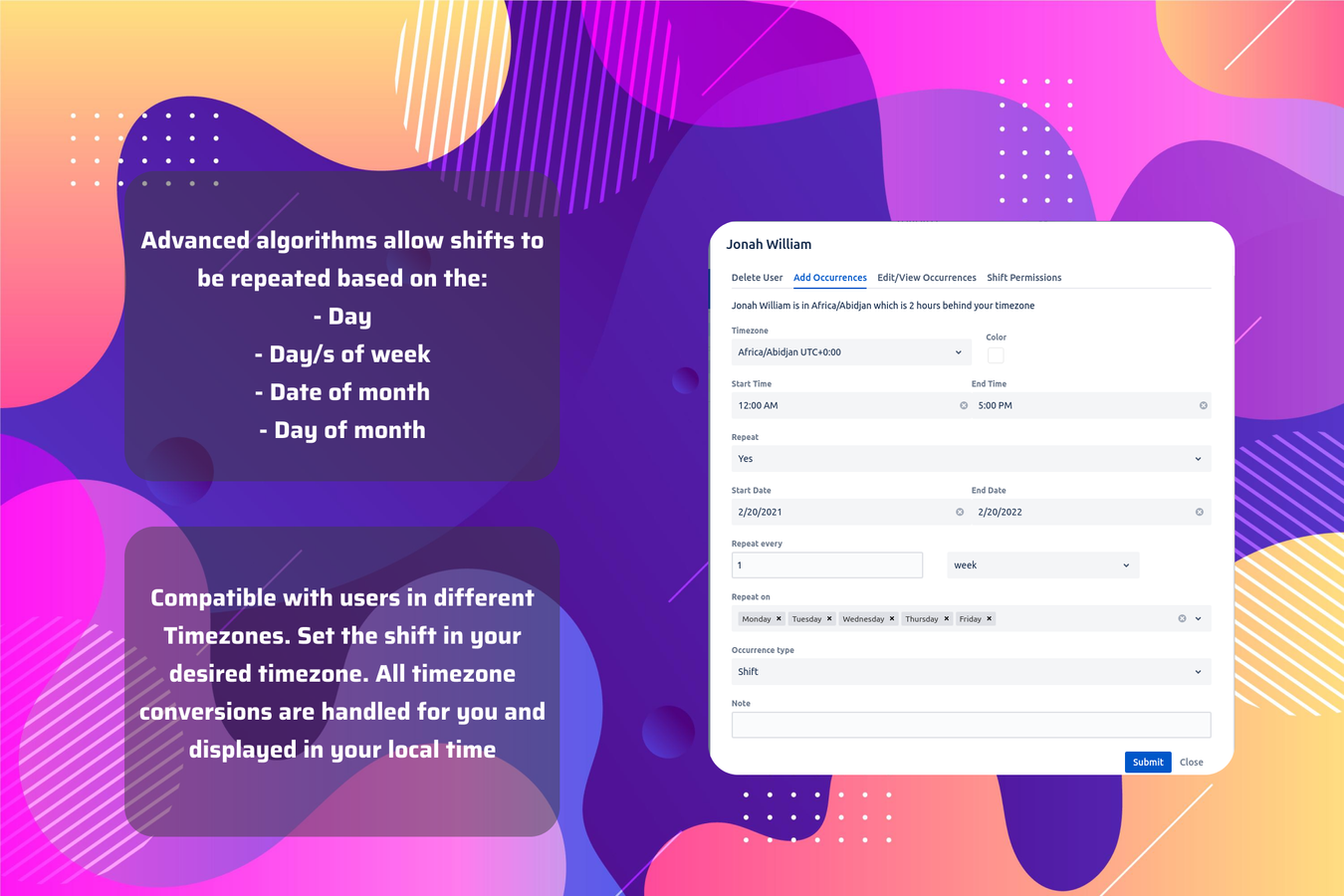Remove the Wednesday tag from Repeat on
Image resolution: width=1344 pixels, height=896 pixels.
(x=892, y=618)
